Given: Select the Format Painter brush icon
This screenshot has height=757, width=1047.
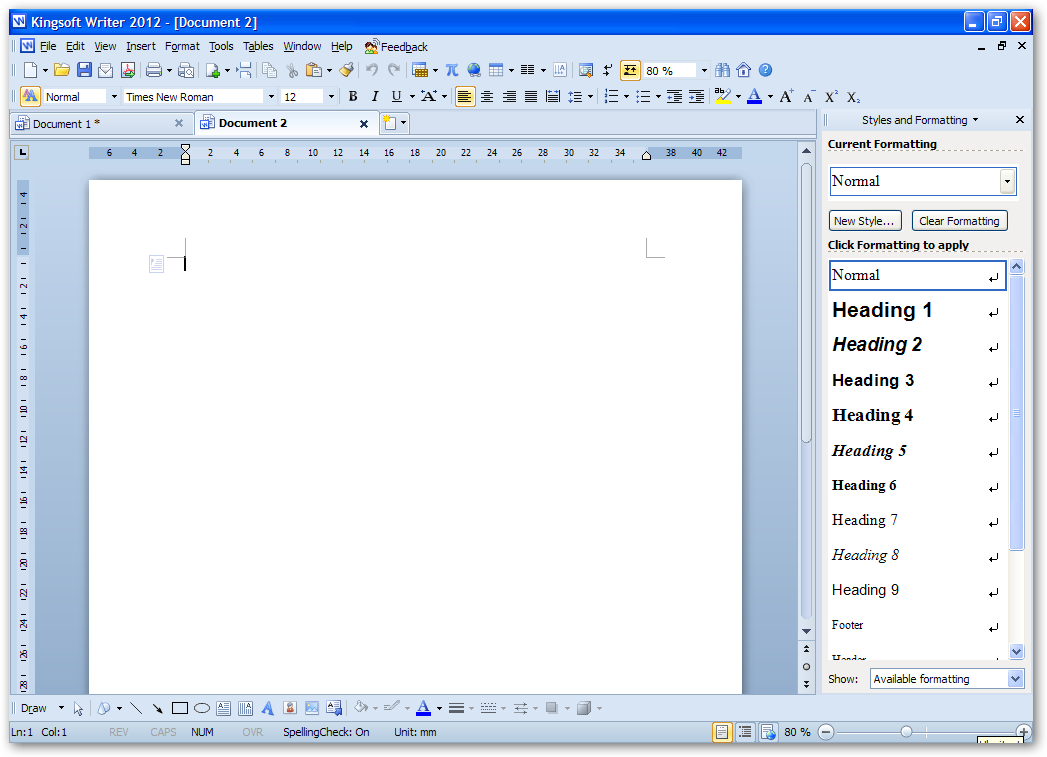Looking at the screenshot, I should [x=347, y=69].
